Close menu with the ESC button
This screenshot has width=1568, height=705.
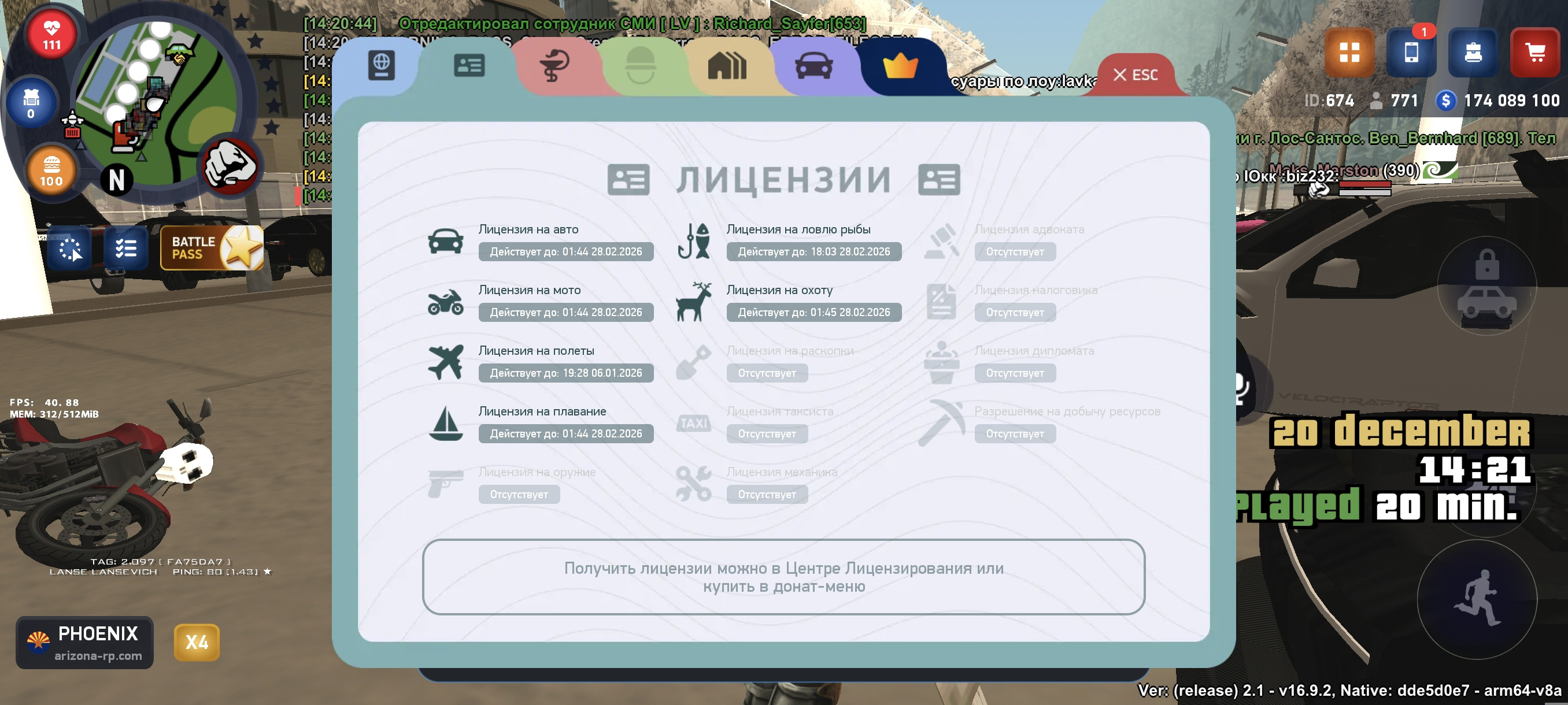pos(1135,75)
